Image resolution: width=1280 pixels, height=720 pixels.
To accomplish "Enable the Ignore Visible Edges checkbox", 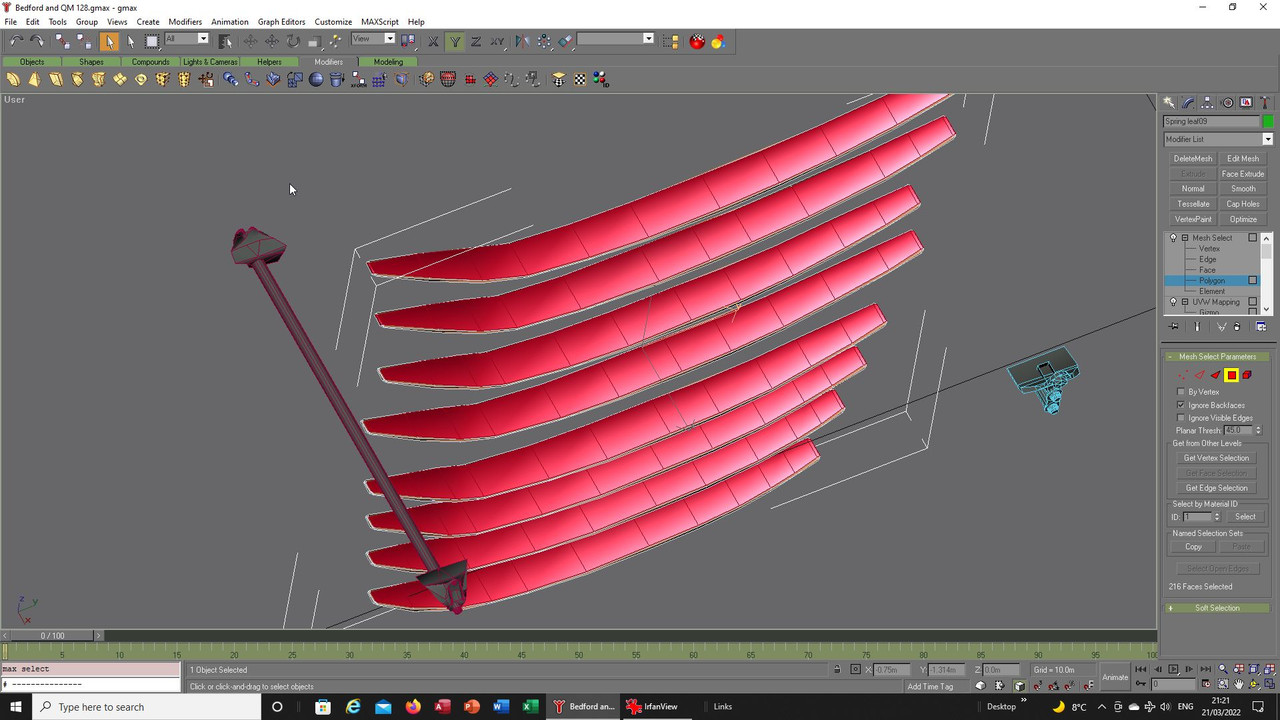I will (x=1181, y=418).
